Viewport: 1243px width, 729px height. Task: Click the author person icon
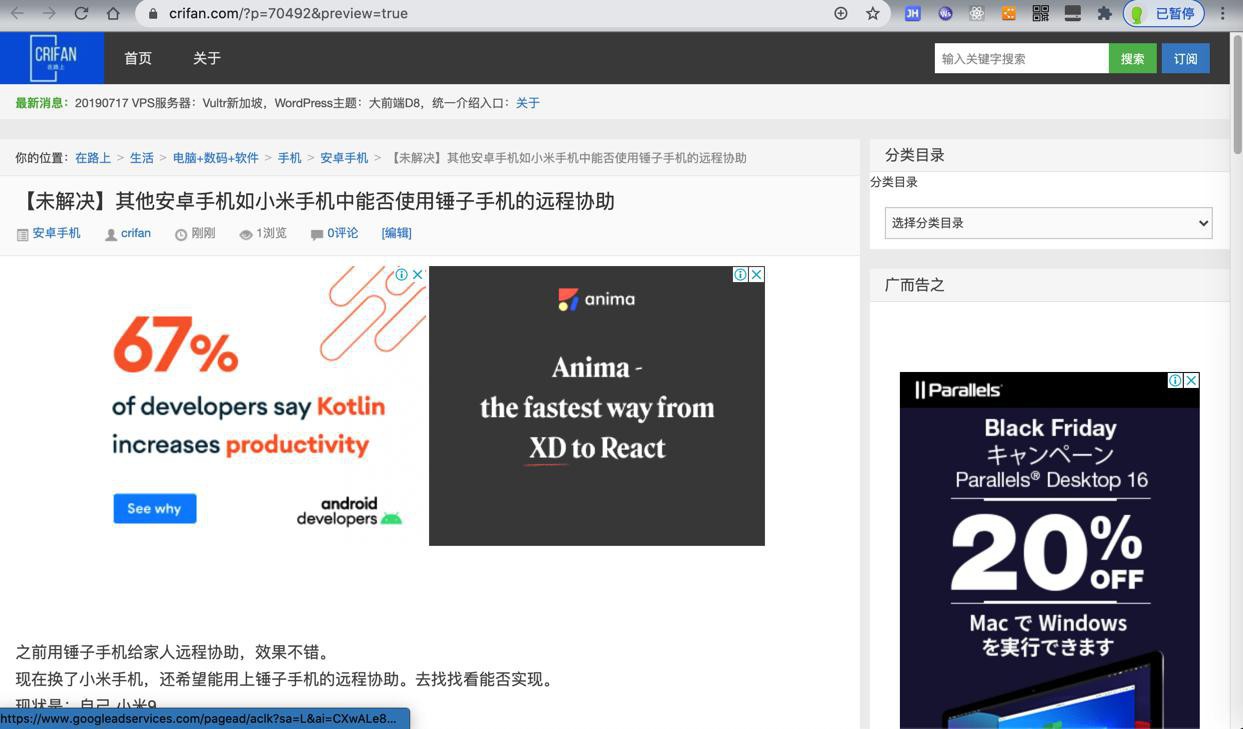point(111,234)
